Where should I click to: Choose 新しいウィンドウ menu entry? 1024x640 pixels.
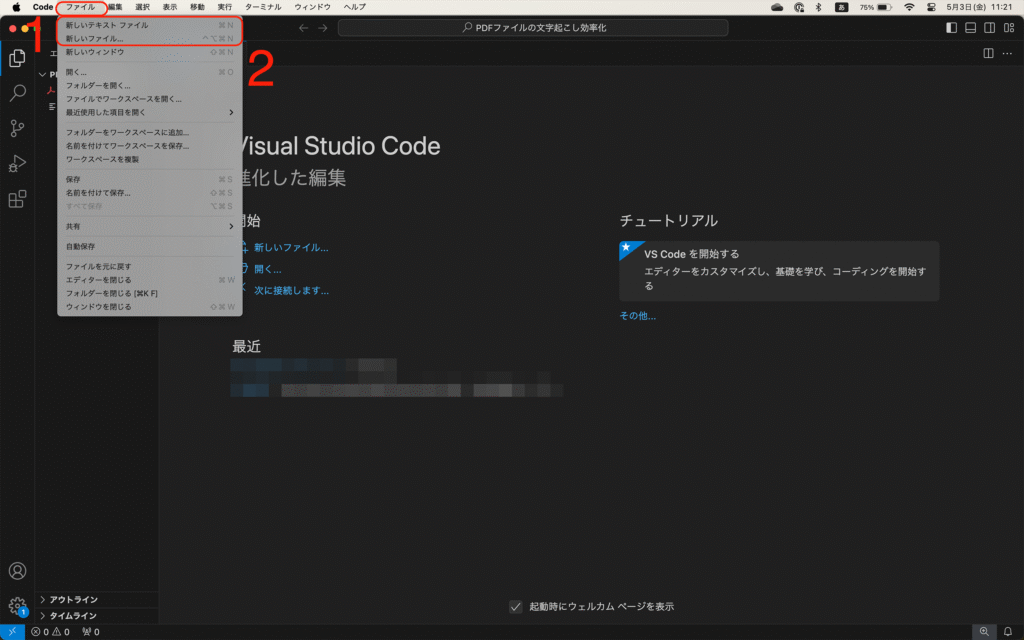150,52
